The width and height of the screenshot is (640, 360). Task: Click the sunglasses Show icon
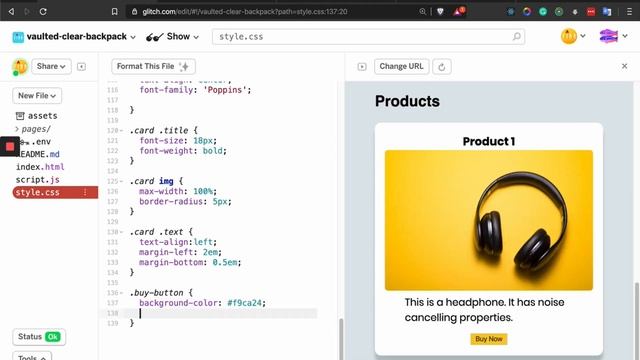tap(154, 37)
